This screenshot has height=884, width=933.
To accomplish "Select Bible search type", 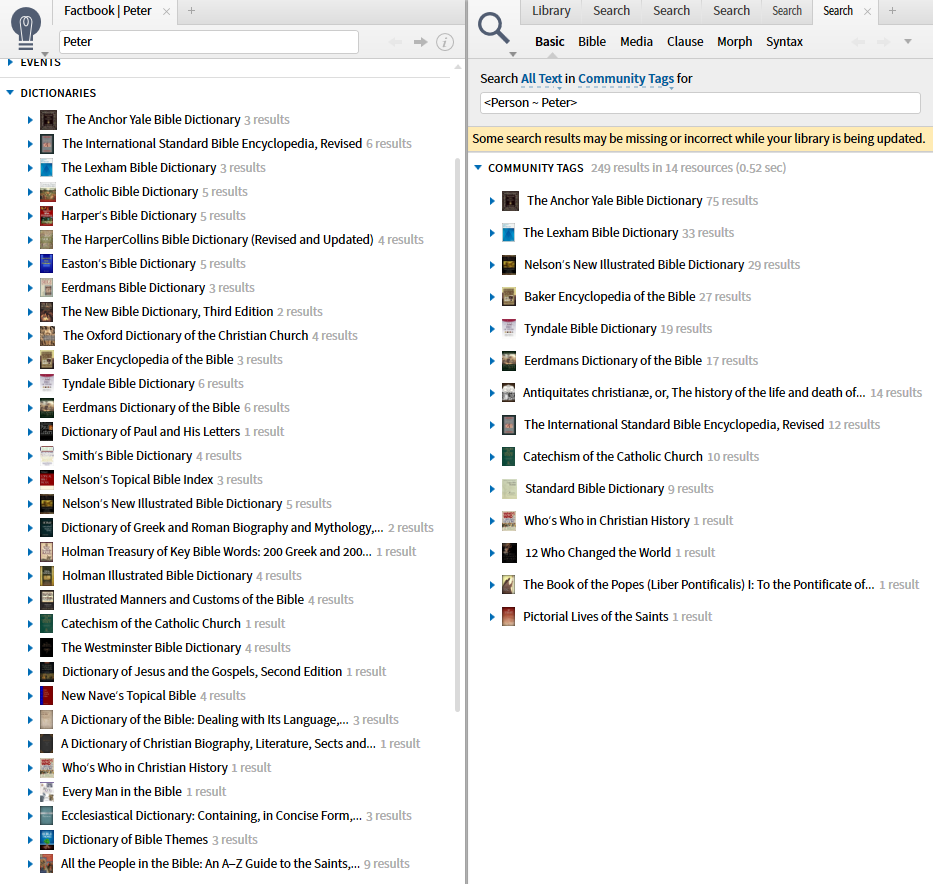I will (x=592, y=42).
